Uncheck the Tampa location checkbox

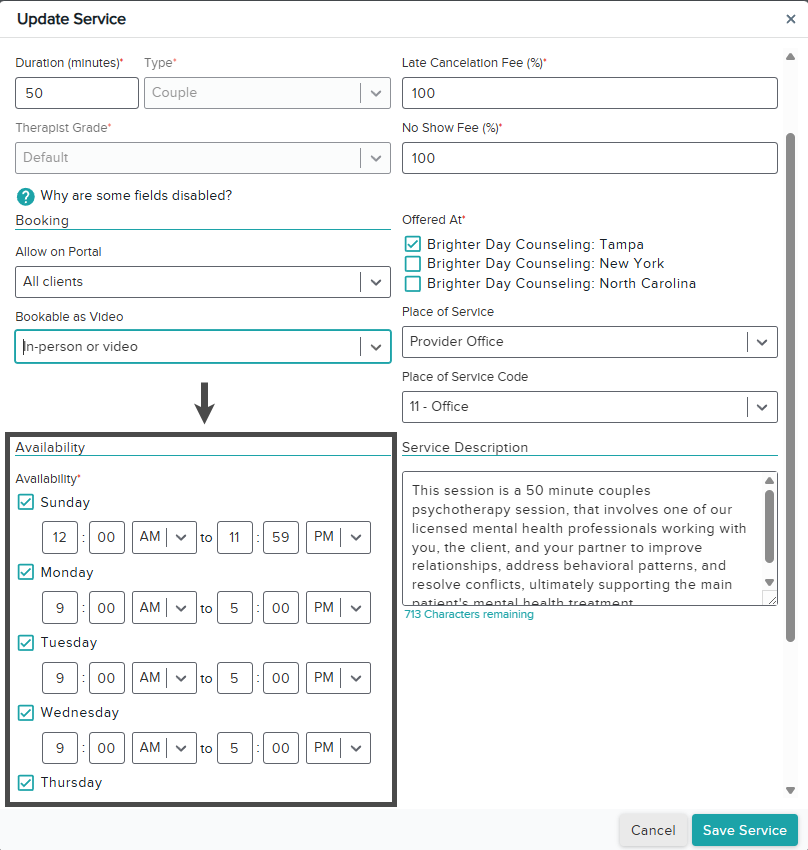[413, 244]
